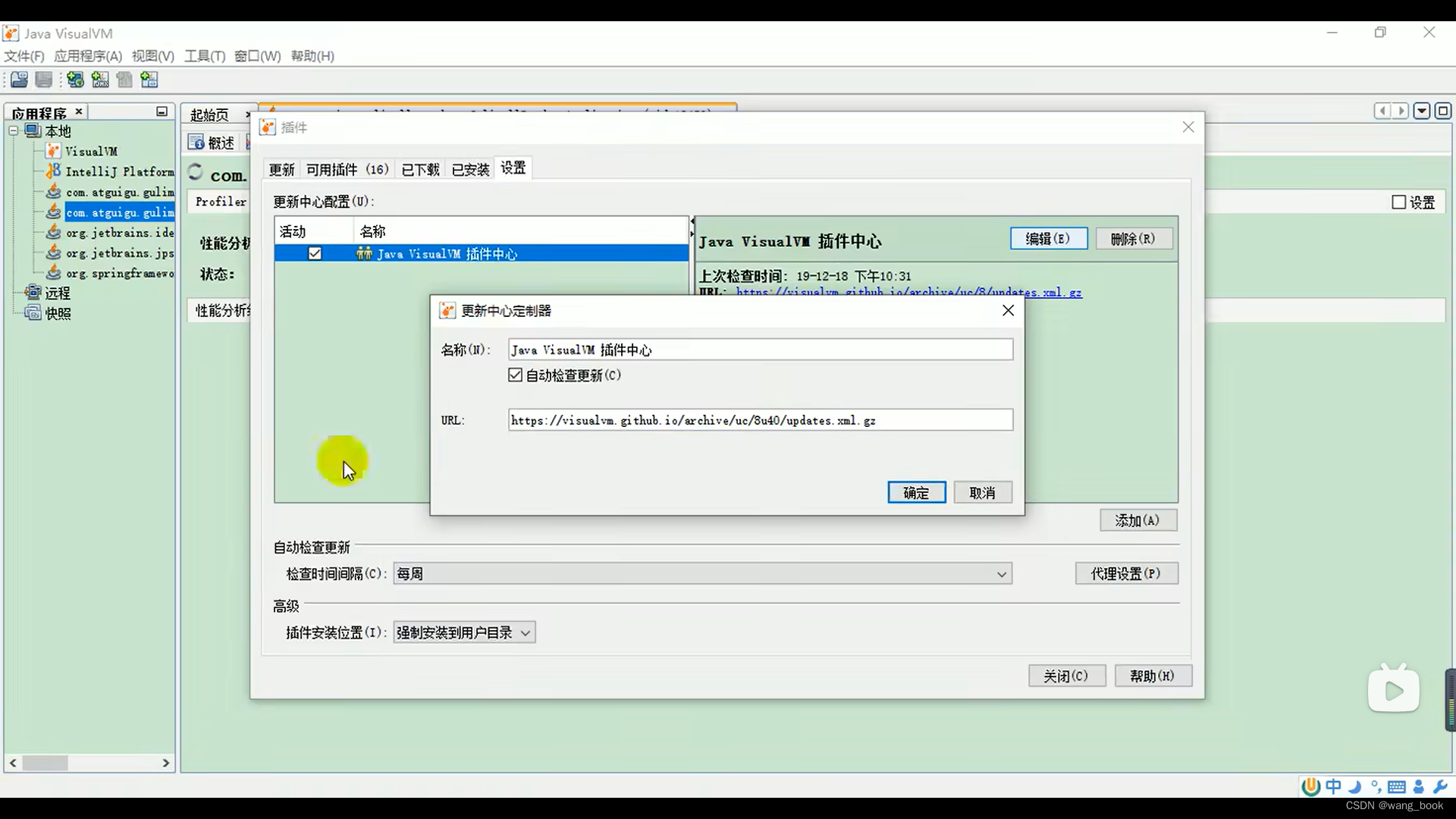Select the first com.atguigu.gulim application

[x=120, y=193]
